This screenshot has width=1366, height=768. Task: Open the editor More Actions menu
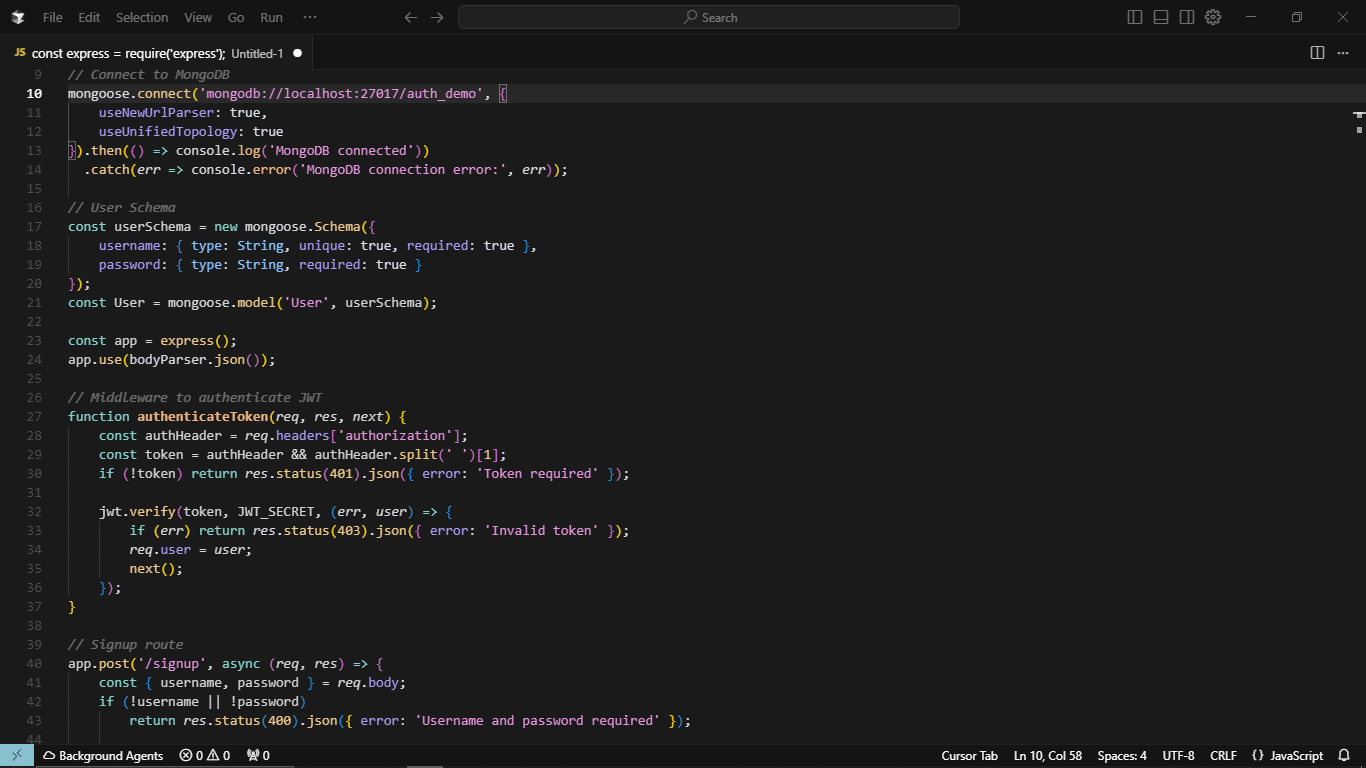tap(1345, 53)
